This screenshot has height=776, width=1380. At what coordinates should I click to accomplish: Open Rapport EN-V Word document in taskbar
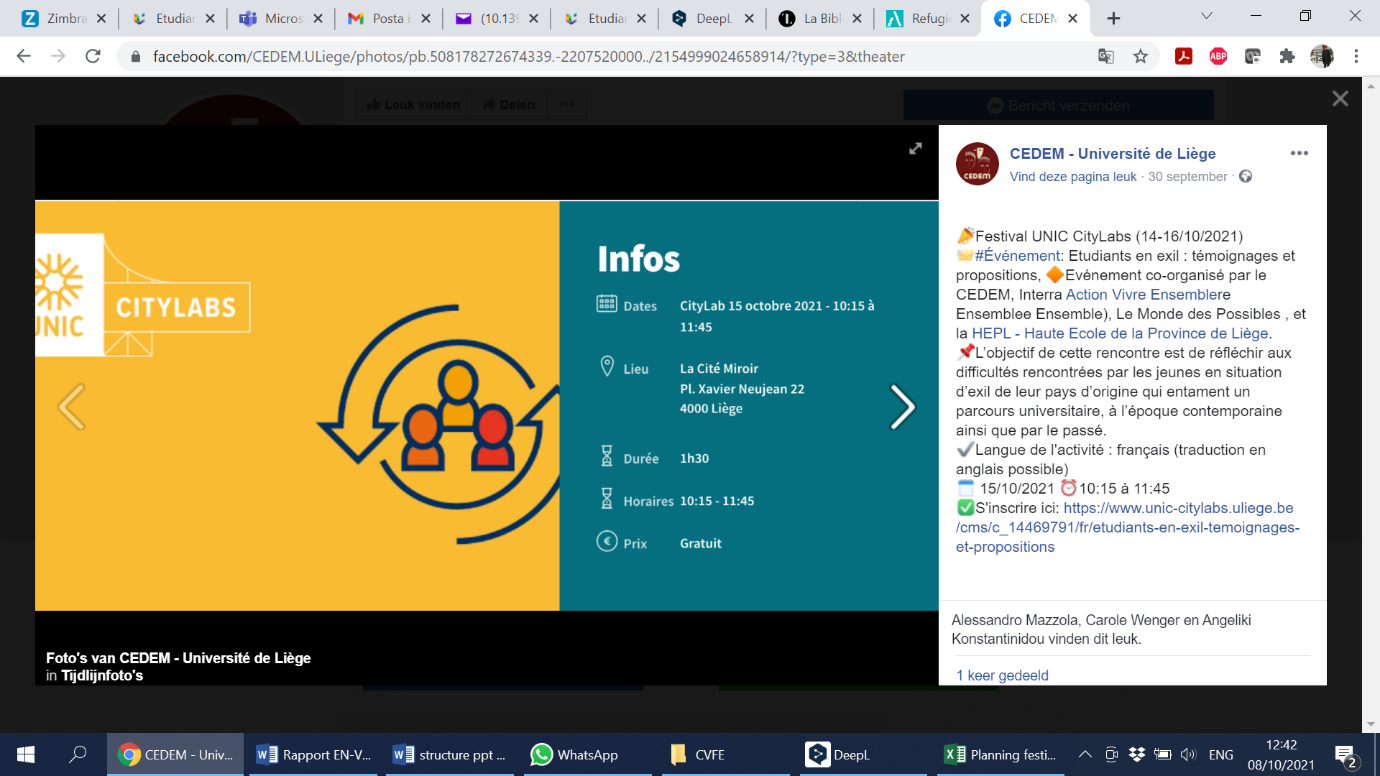(x=314, y=755)
